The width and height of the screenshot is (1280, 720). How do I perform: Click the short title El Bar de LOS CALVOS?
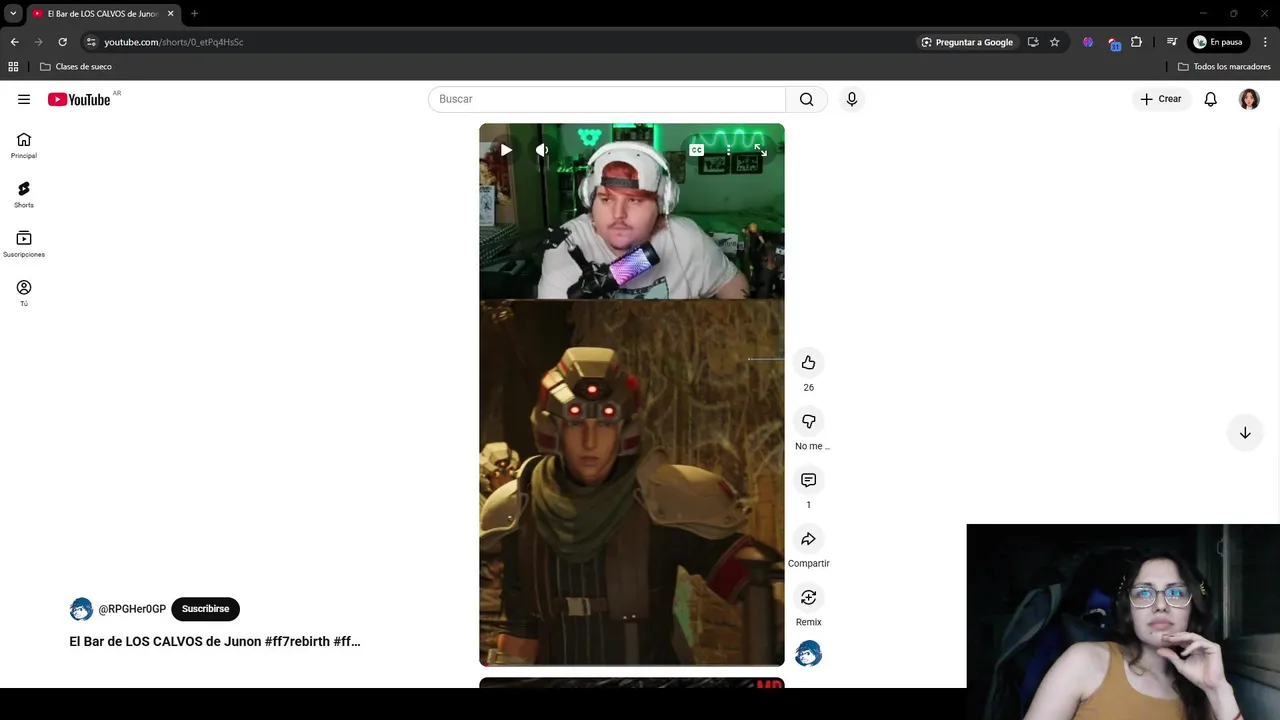pos(215,642)
